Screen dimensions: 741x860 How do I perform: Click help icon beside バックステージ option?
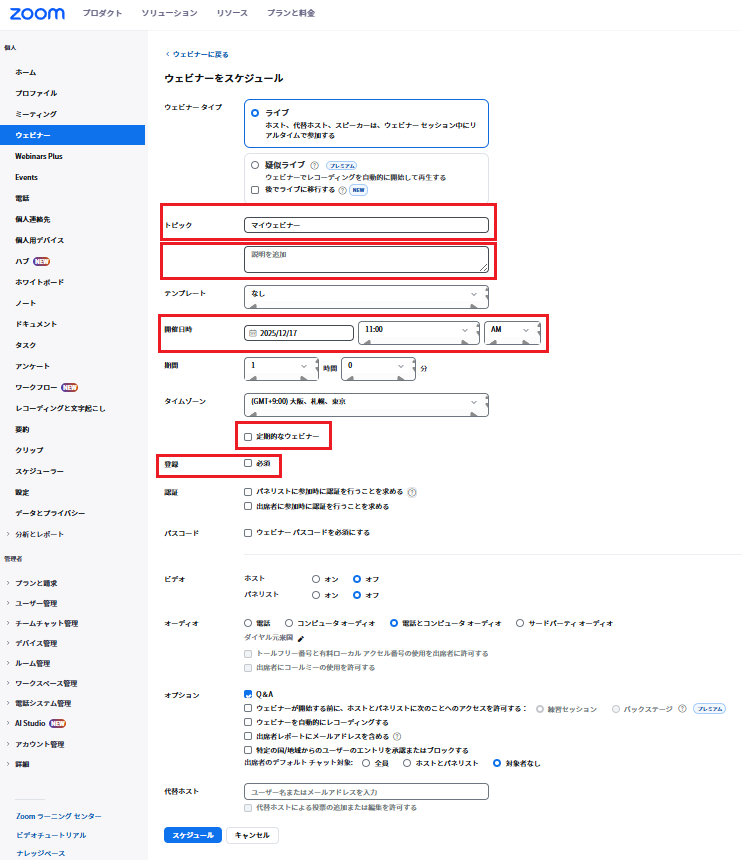click(x=682, y=708)
